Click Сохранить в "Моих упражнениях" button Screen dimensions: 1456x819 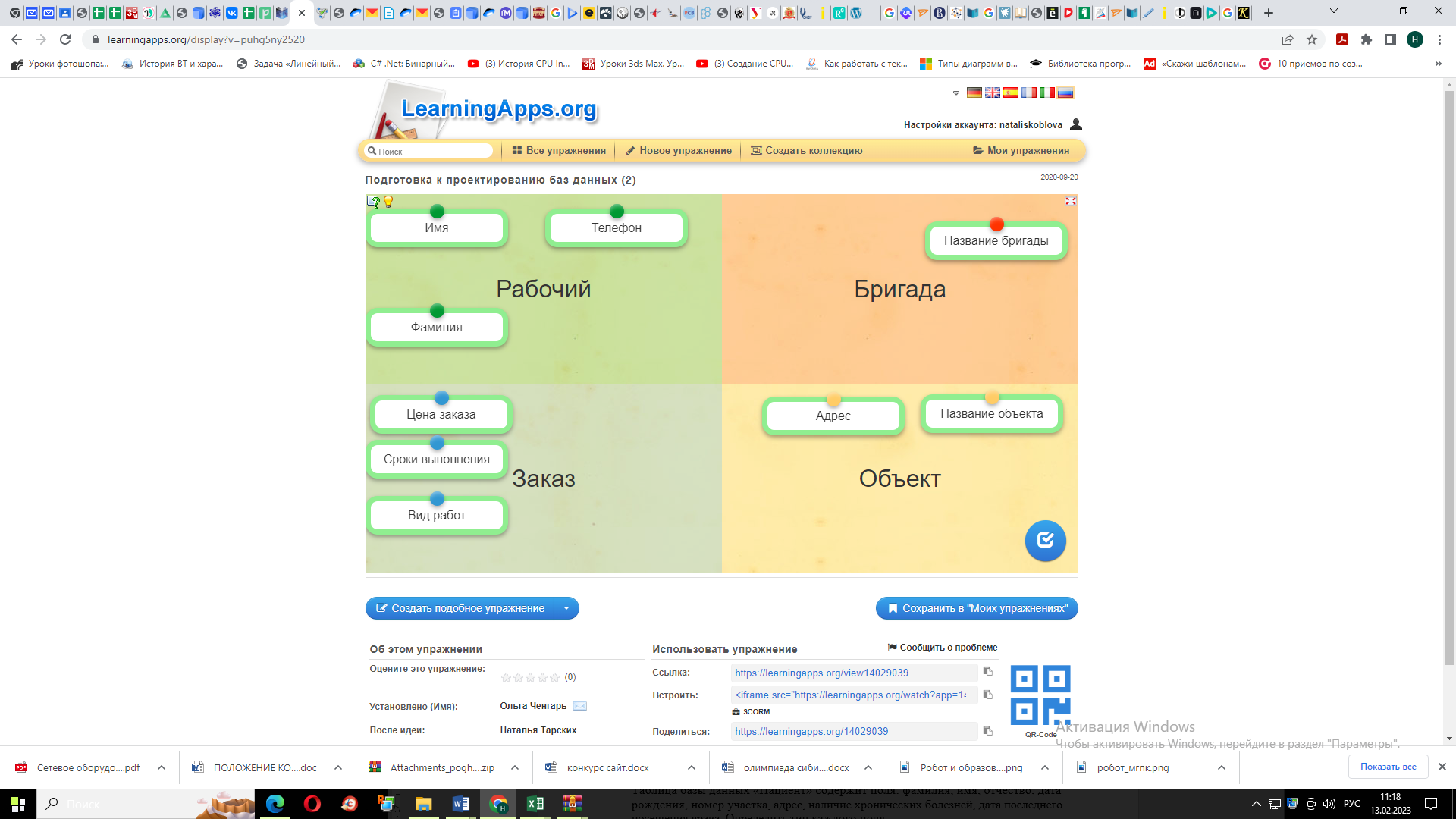(x=976, y=608)
